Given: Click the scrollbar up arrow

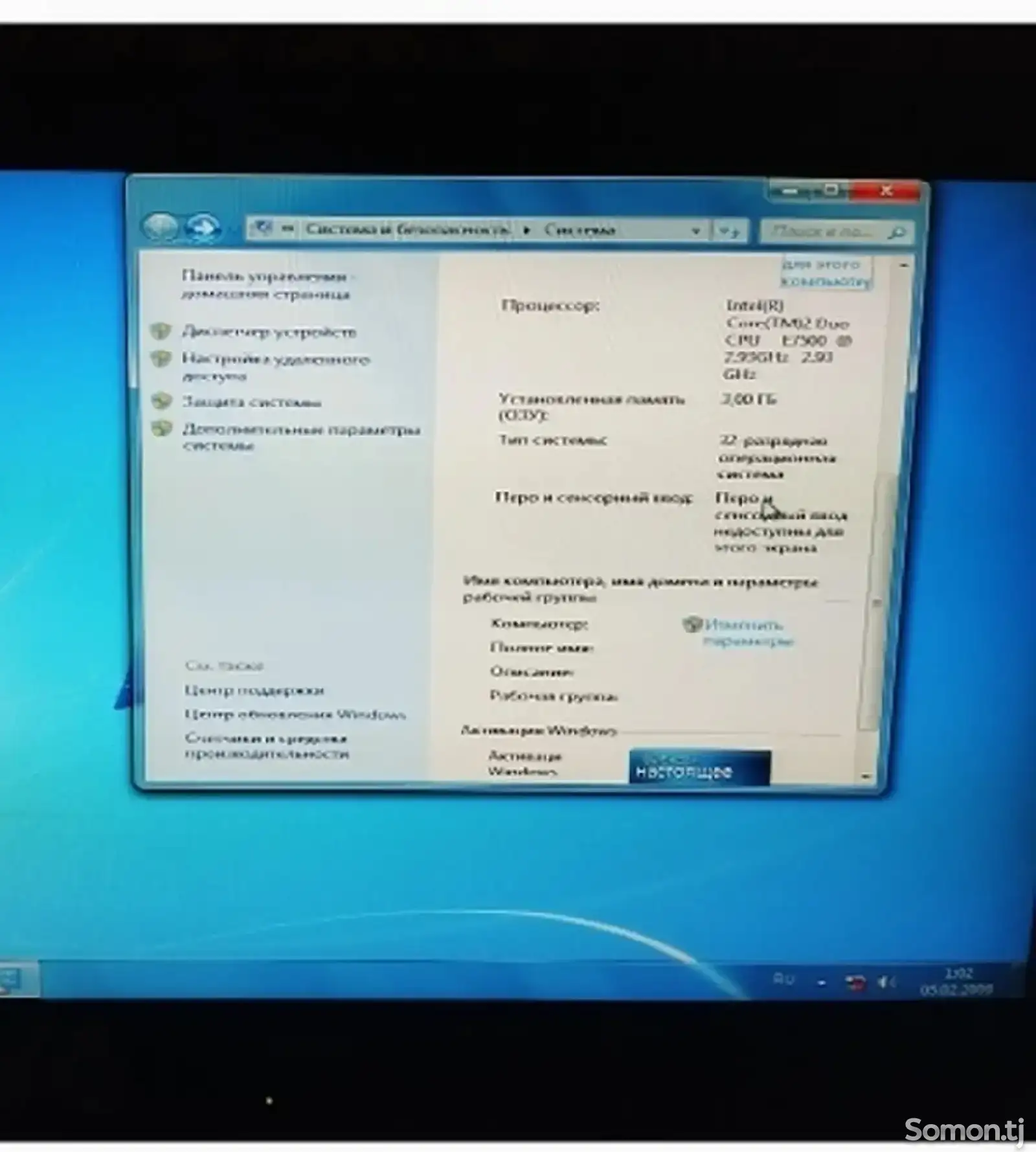Looking at the screenshot, I should tap(903, 265).
